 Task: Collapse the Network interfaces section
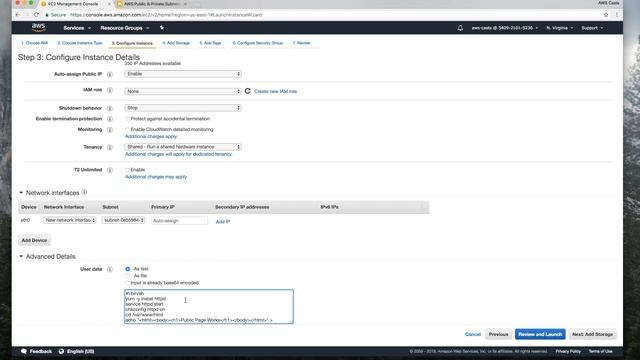(21, 192)
